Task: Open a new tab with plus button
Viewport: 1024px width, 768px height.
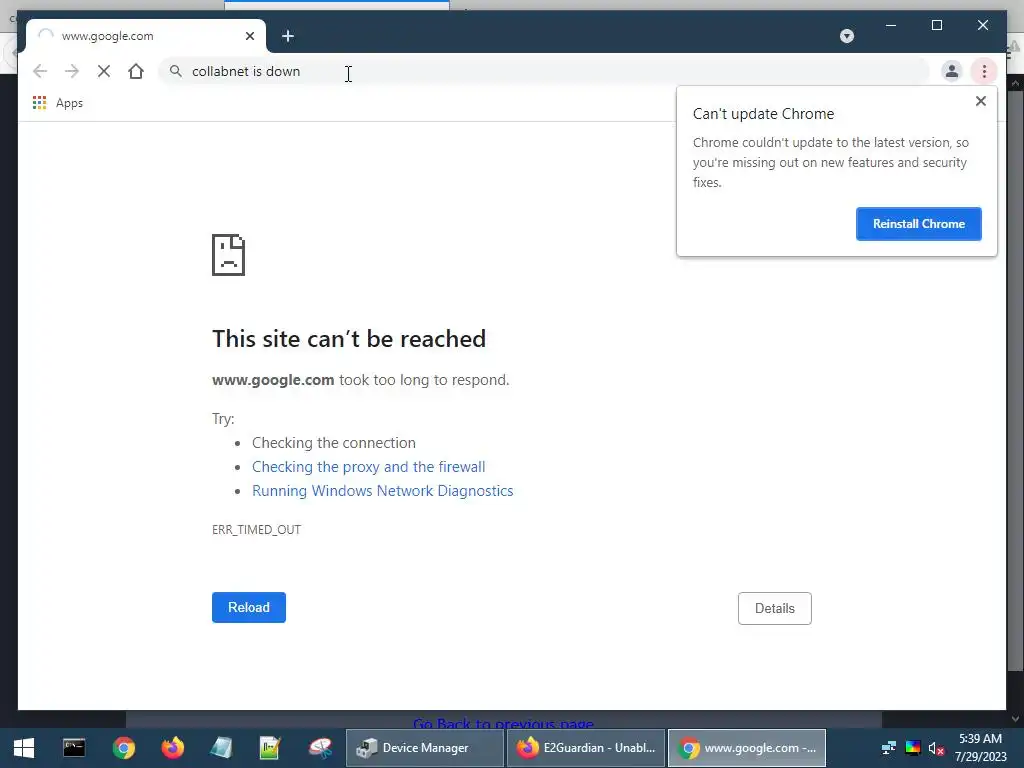Action: 288,36
